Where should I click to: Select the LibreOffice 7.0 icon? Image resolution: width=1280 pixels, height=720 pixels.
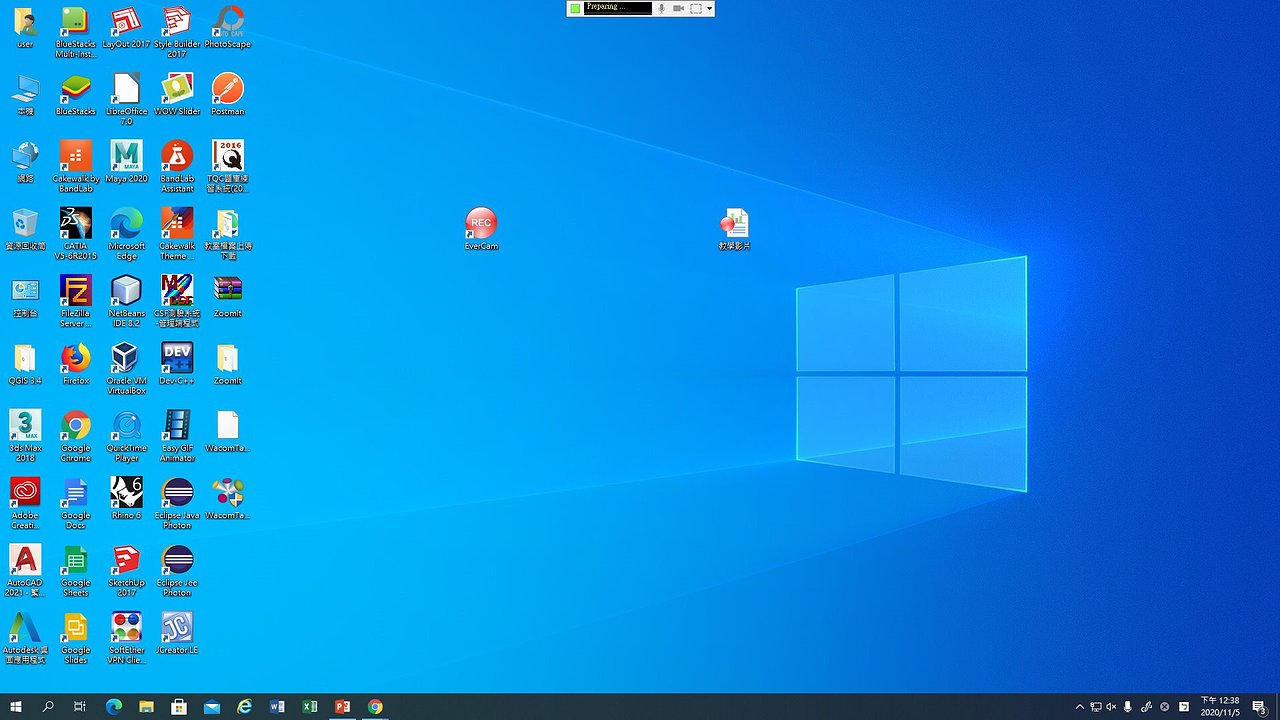pos(126,99)
